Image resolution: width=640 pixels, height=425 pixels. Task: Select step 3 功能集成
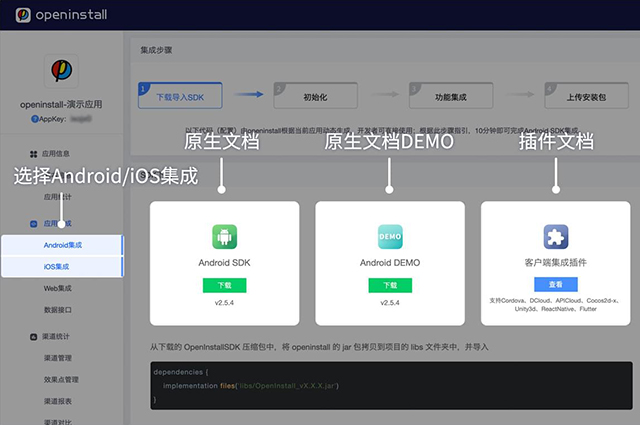coord(451,96)
